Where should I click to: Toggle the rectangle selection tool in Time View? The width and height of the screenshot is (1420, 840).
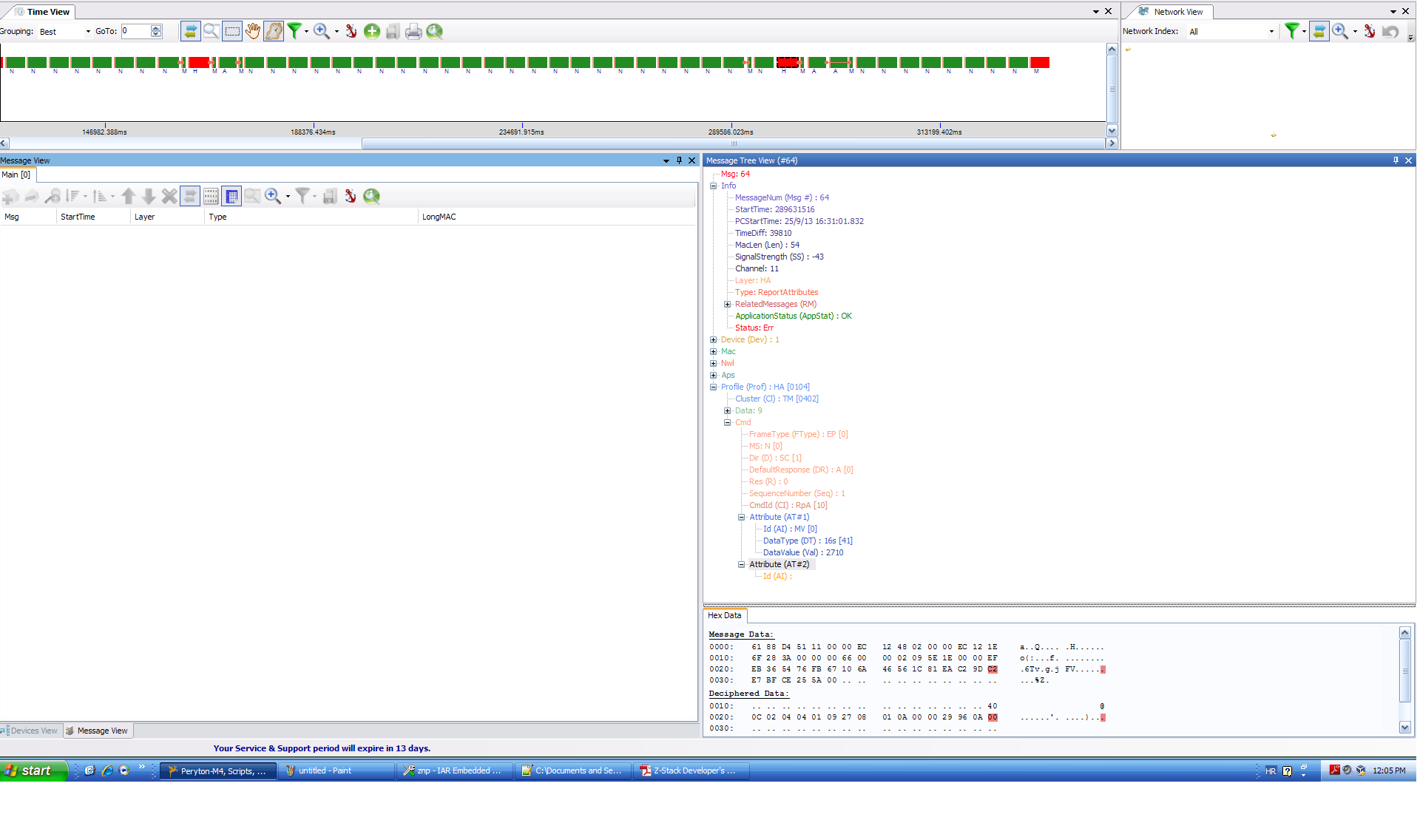[232, 31]
